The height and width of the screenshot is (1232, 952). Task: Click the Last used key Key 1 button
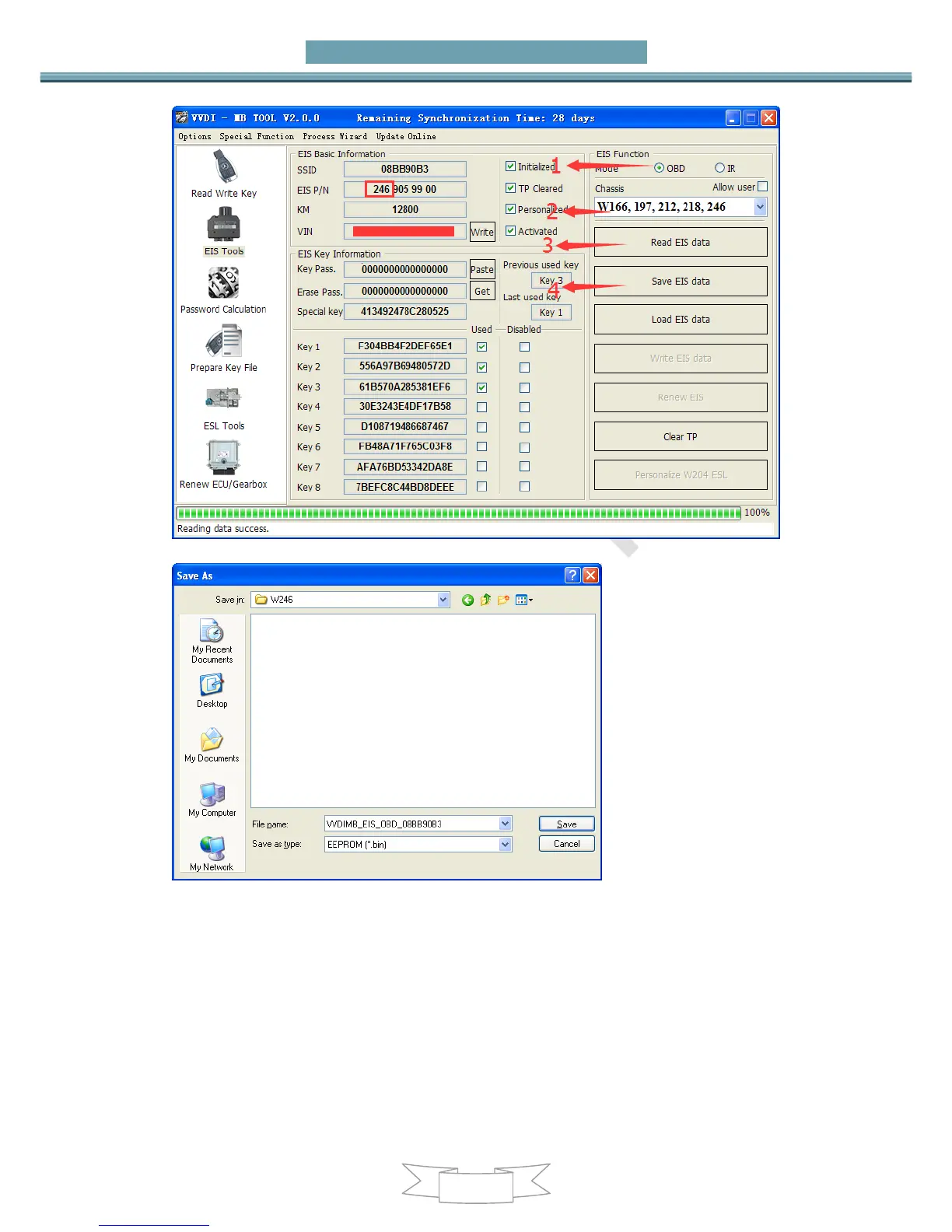(551, 312)
